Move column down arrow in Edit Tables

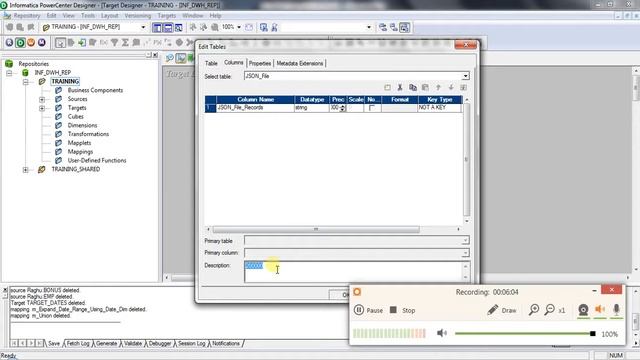pos(451,87)
